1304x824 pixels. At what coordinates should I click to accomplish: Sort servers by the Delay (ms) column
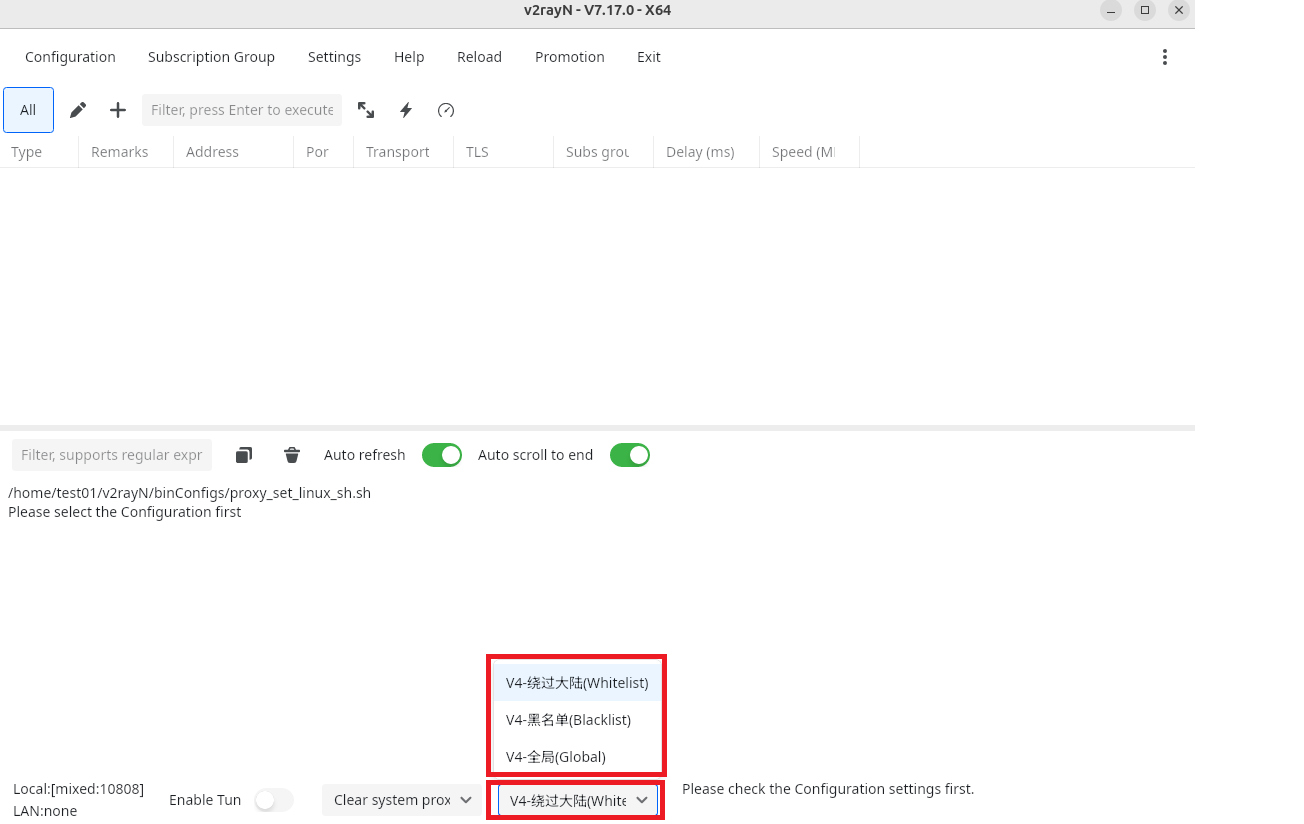tap(698, 151)
